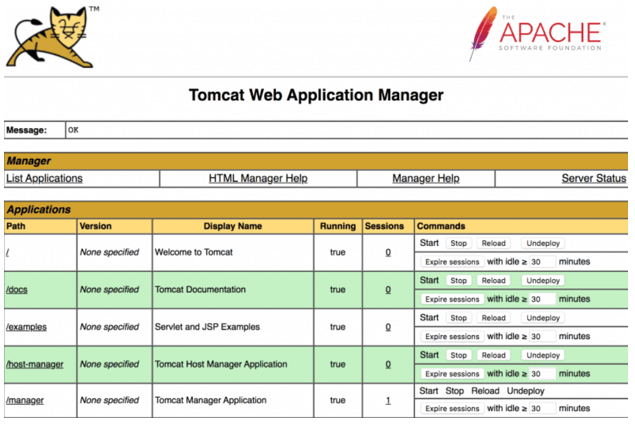Click the Apache Software Foundation logo

(x=537, y=34)
